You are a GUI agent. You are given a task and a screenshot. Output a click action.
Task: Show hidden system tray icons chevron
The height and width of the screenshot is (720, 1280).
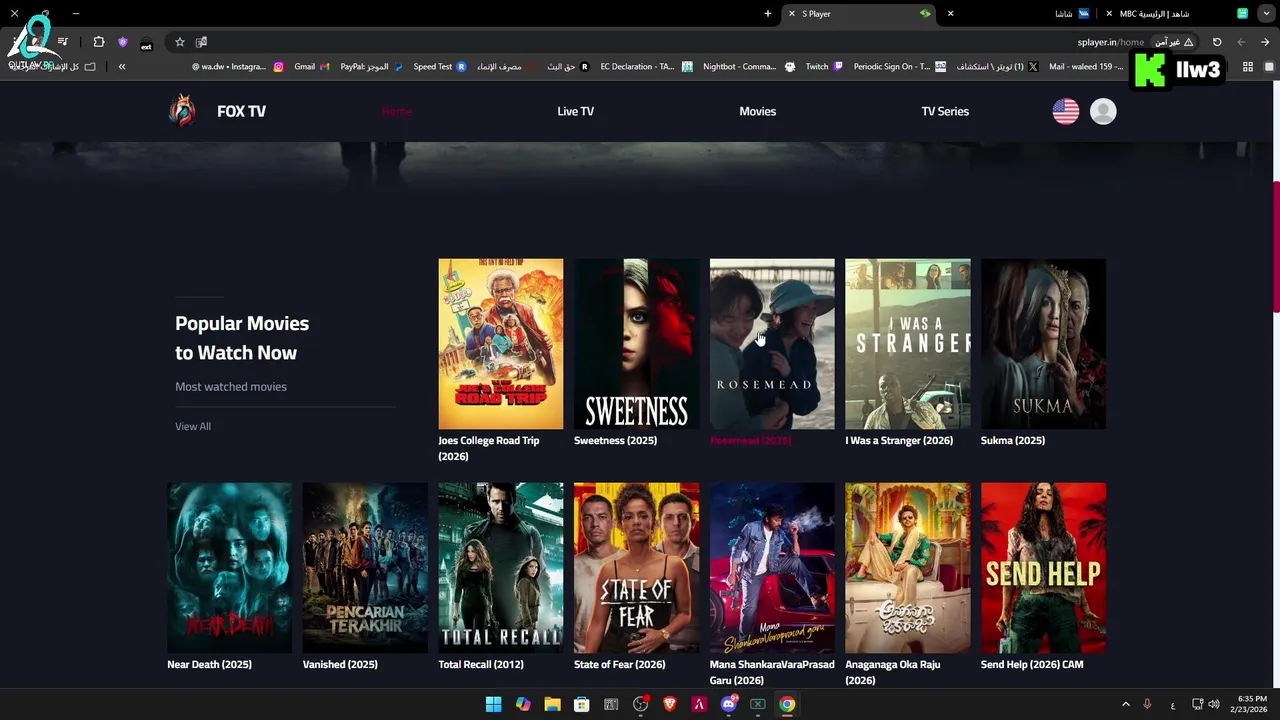[x=1125, y=704]
